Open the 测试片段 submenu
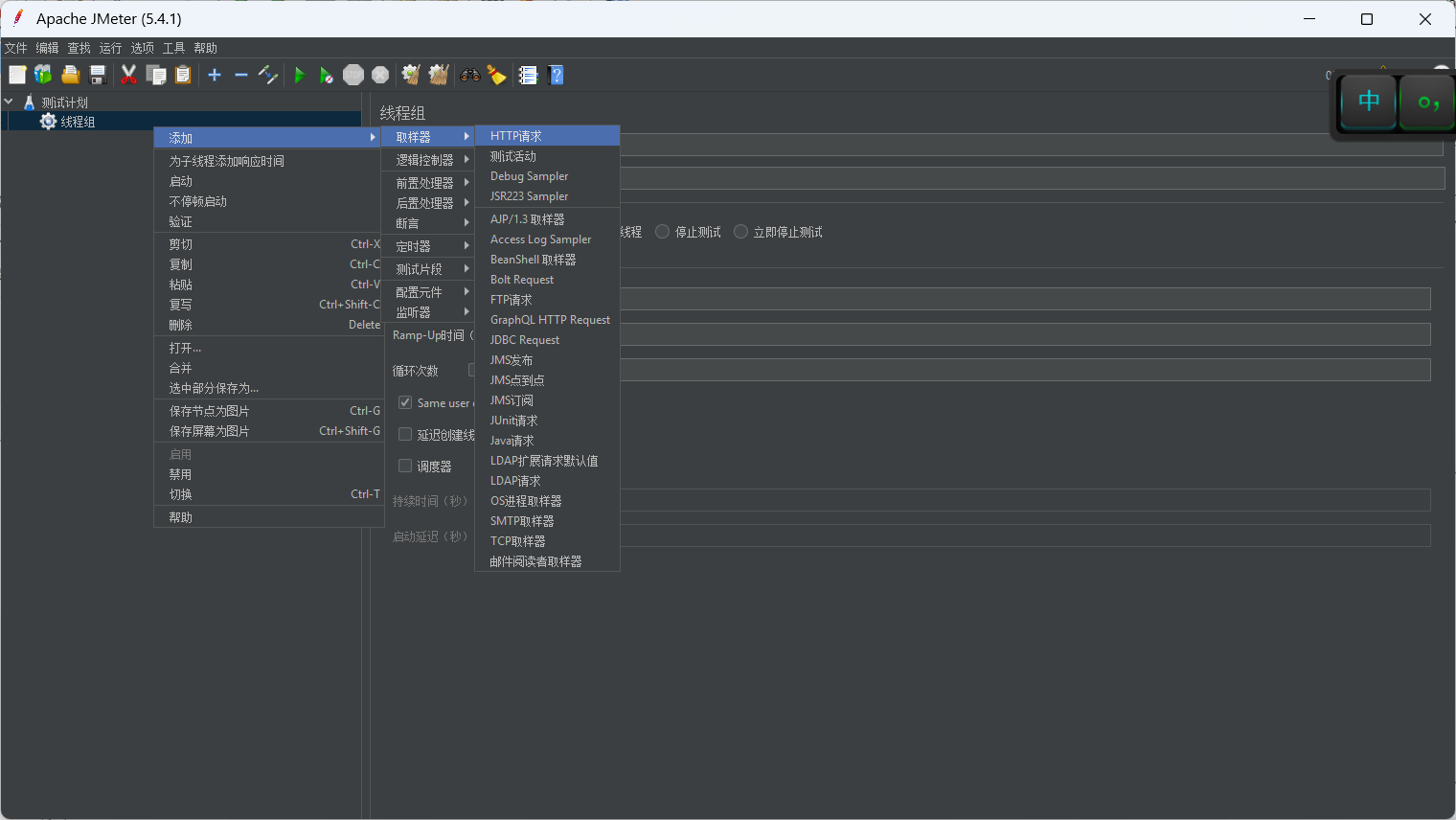 [x=428, y=269]
